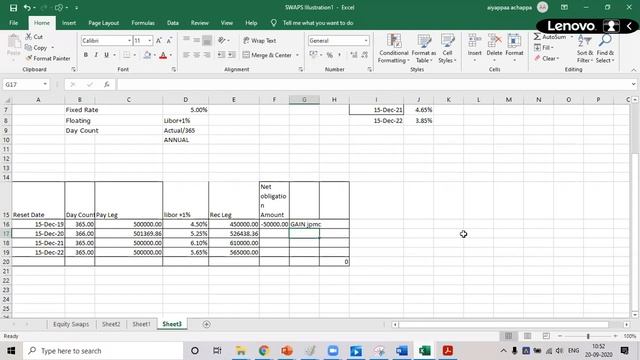Click the zoom slider handle
This screenshot has width=640, height=360.
pyautogui.click(x=588, y=336)
